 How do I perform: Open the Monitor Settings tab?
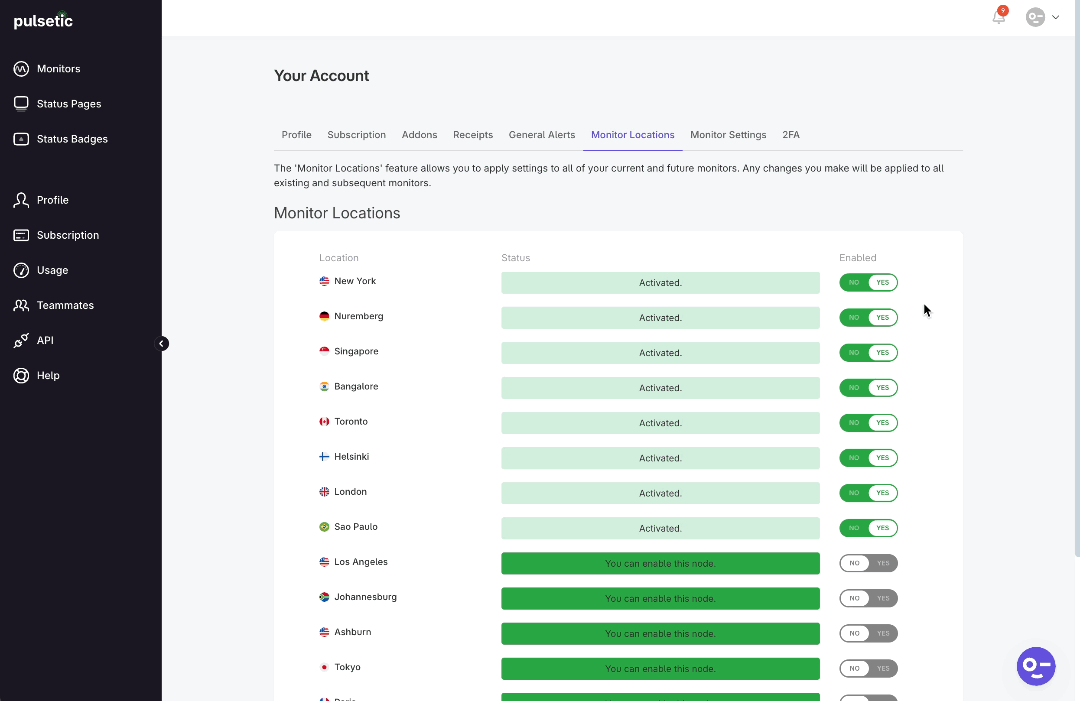pyautogui.click(x=728, y=135)
